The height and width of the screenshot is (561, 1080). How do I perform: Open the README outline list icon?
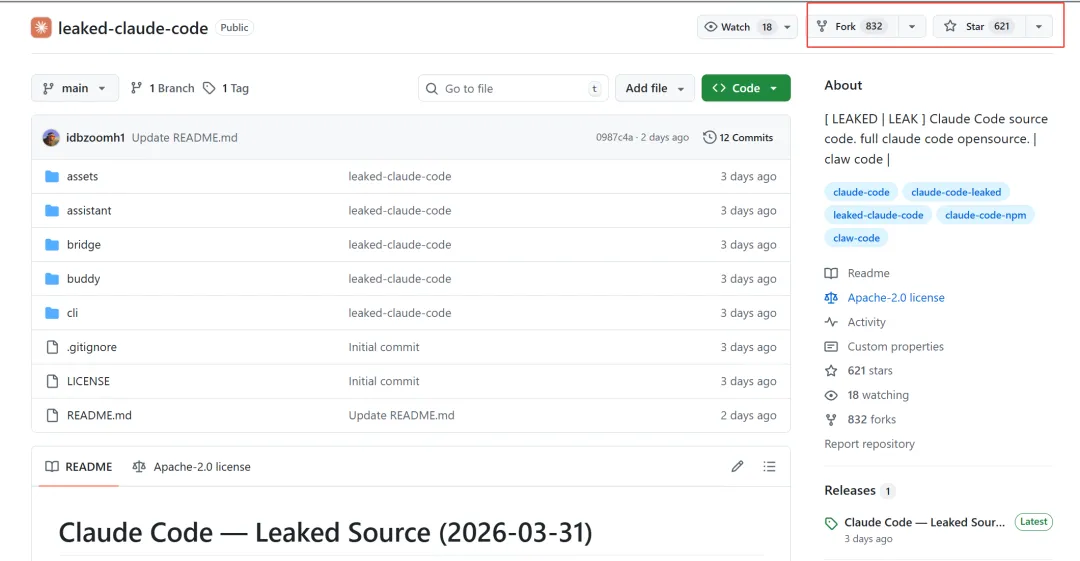769,467
